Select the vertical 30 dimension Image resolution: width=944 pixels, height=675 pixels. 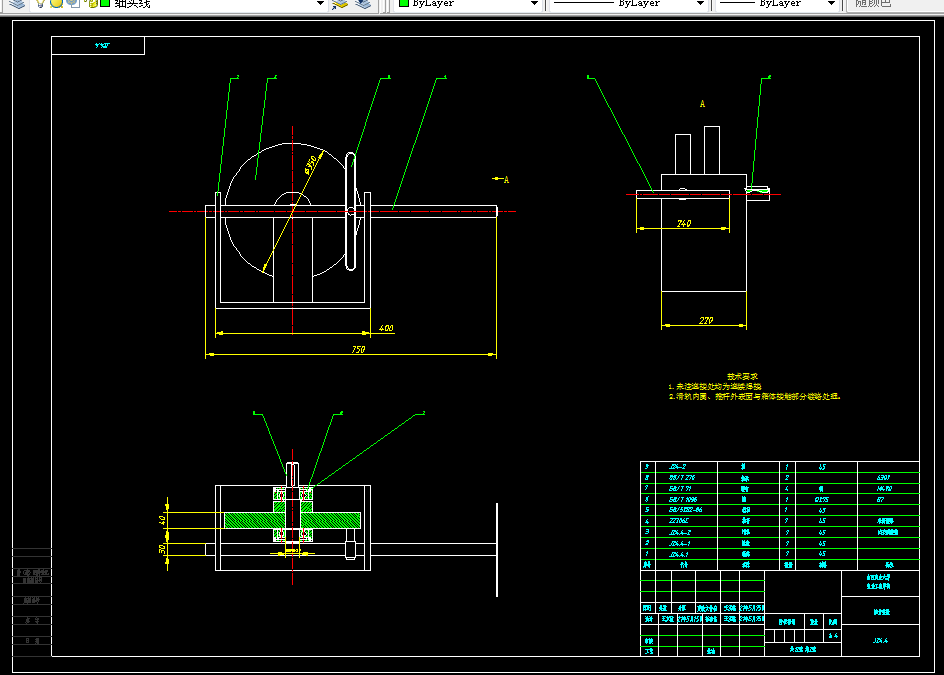[x=162, y=549]
